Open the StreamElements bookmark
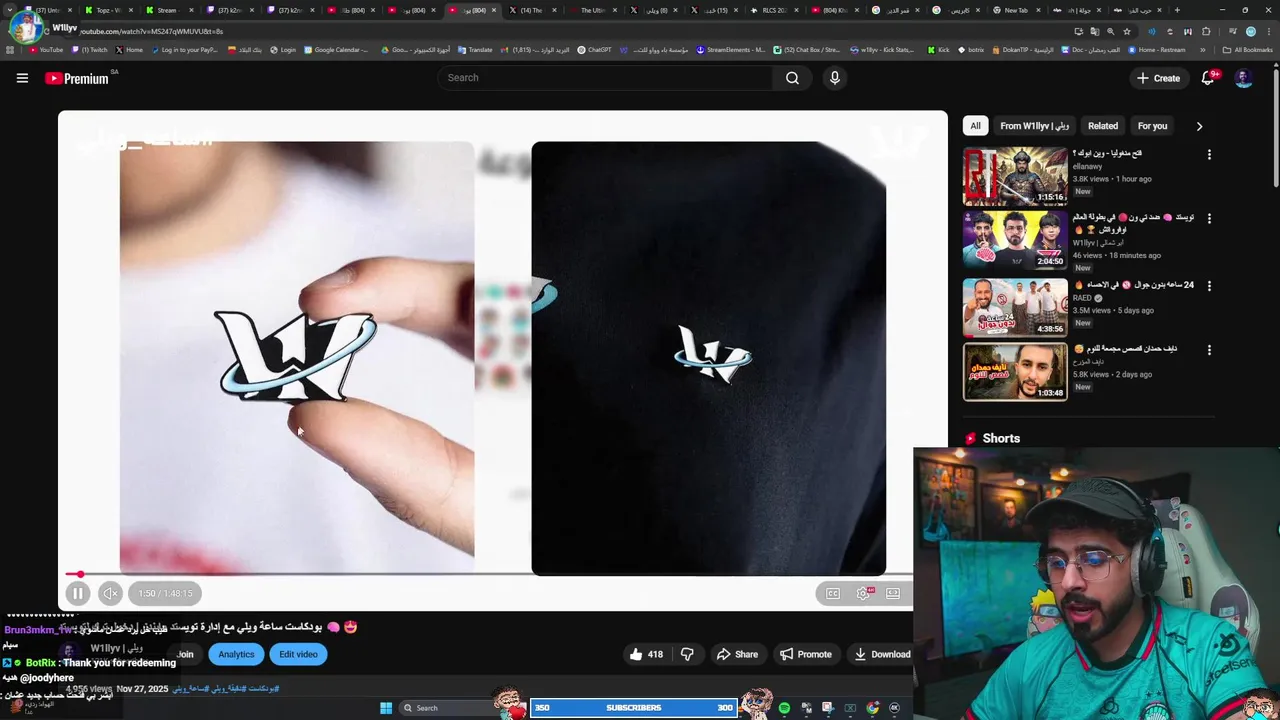The width and height of the screenshot is (1280, 720). pos(731,50)
